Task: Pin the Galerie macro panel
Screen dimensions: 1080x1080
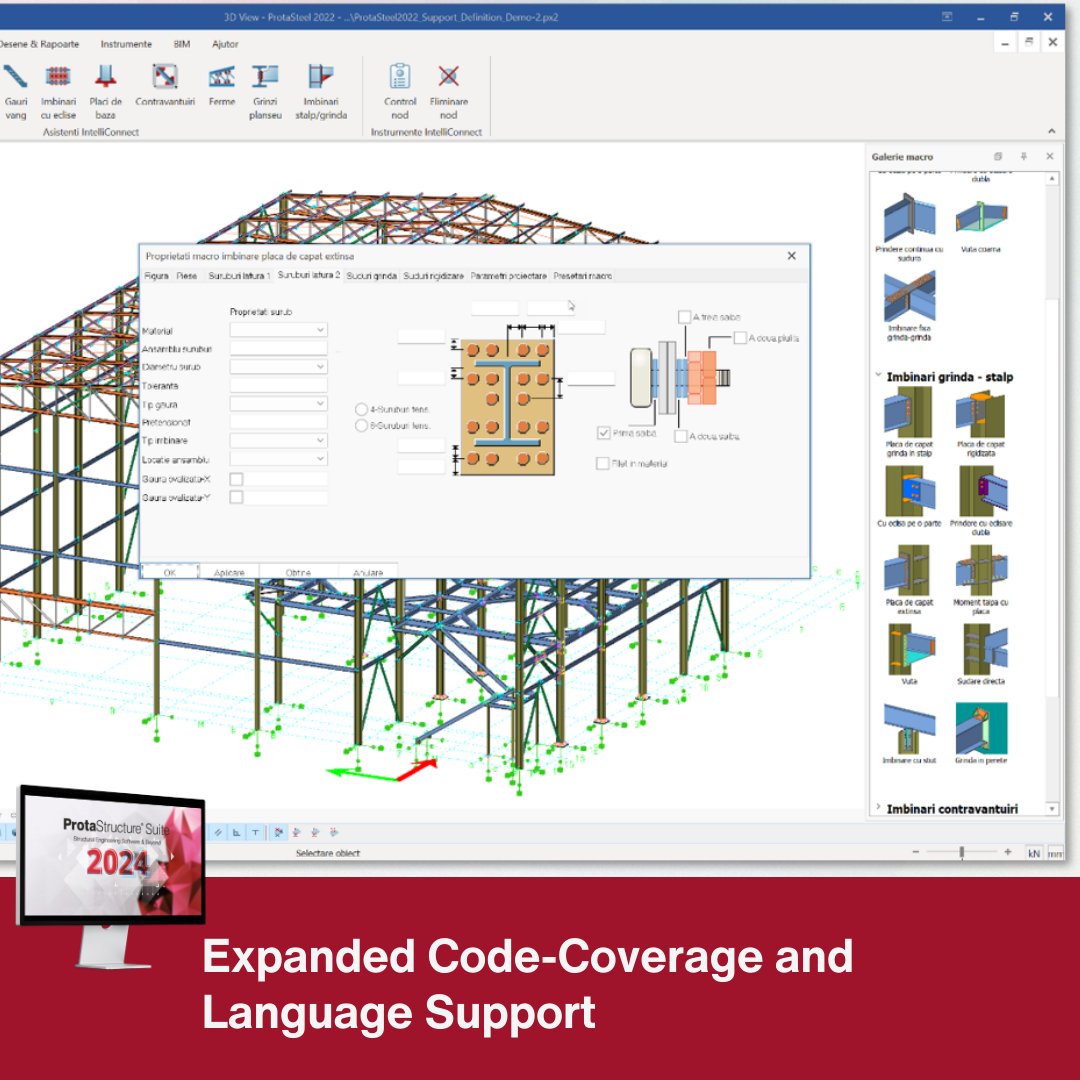Action: pos(1024,156)
